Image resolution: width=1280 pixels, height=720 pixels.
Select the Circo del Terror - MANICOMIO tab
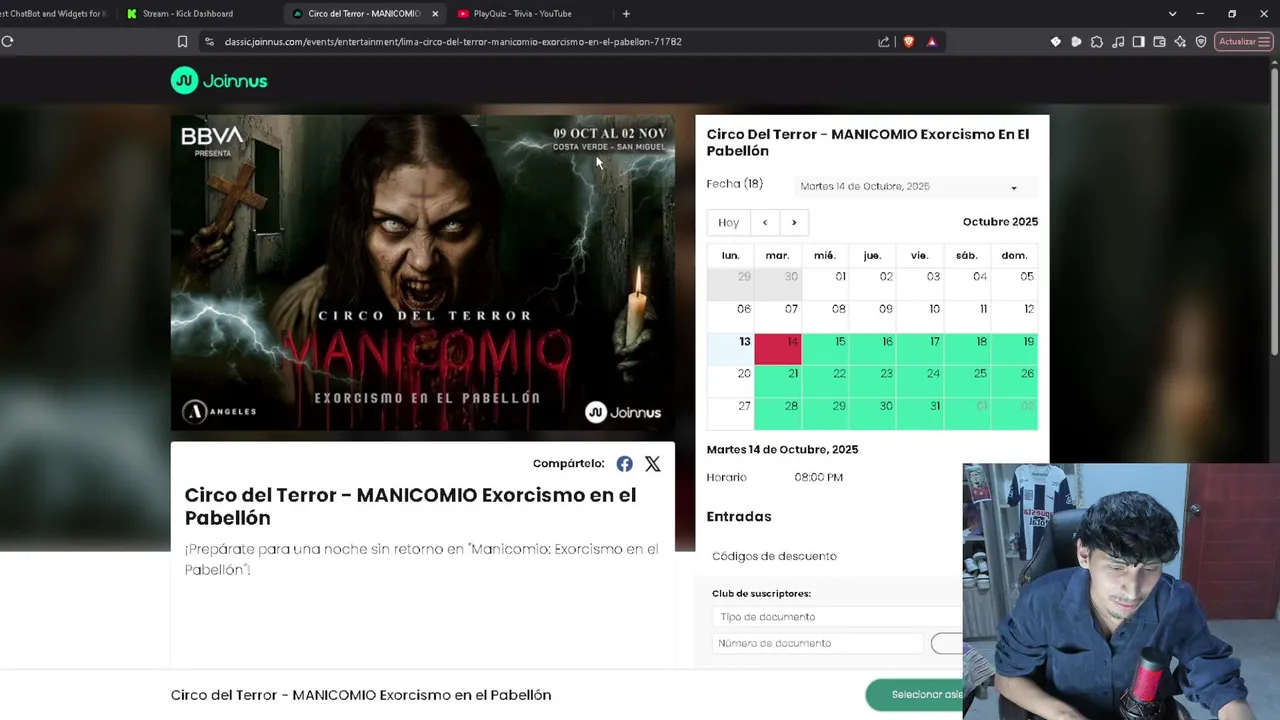(363, 14)
